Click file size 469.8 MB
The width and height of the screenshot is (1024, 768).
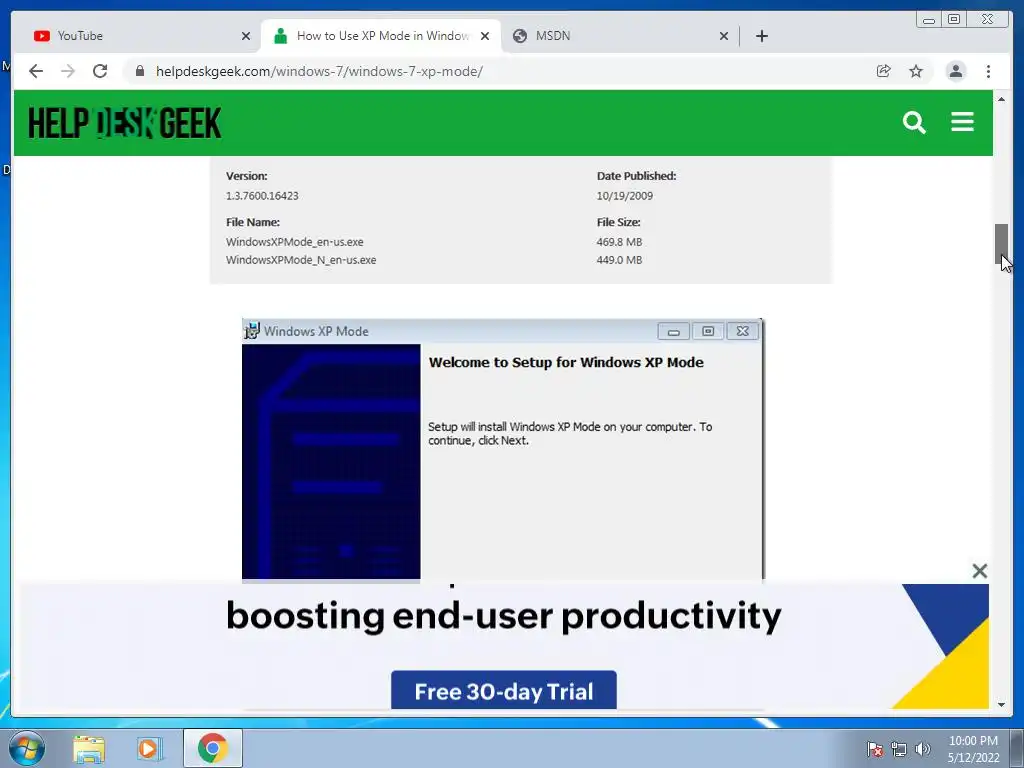[x=619, y=242]
